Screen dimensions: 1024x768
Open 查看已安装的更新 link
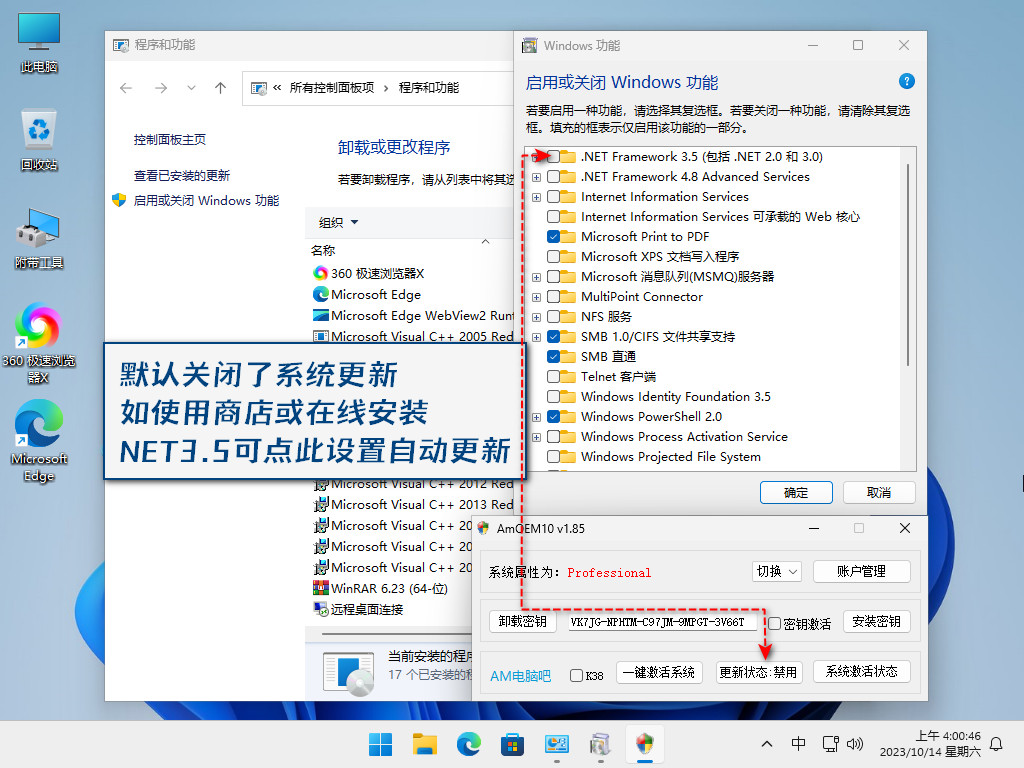182,176
